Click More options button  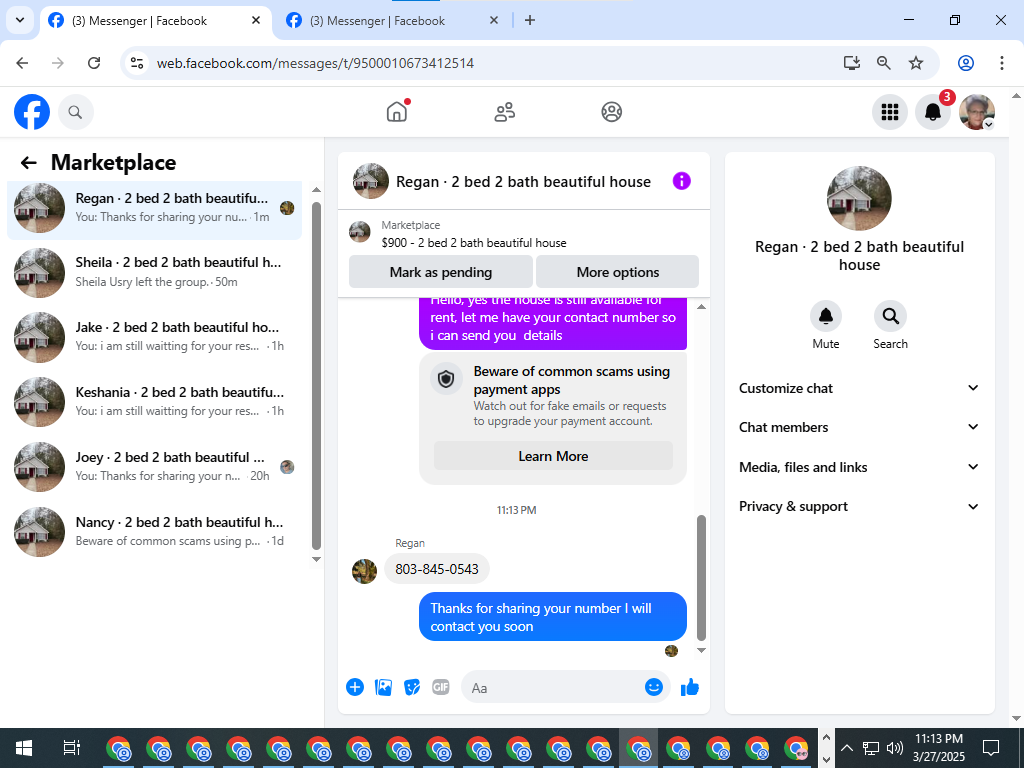tap(618, 272)
